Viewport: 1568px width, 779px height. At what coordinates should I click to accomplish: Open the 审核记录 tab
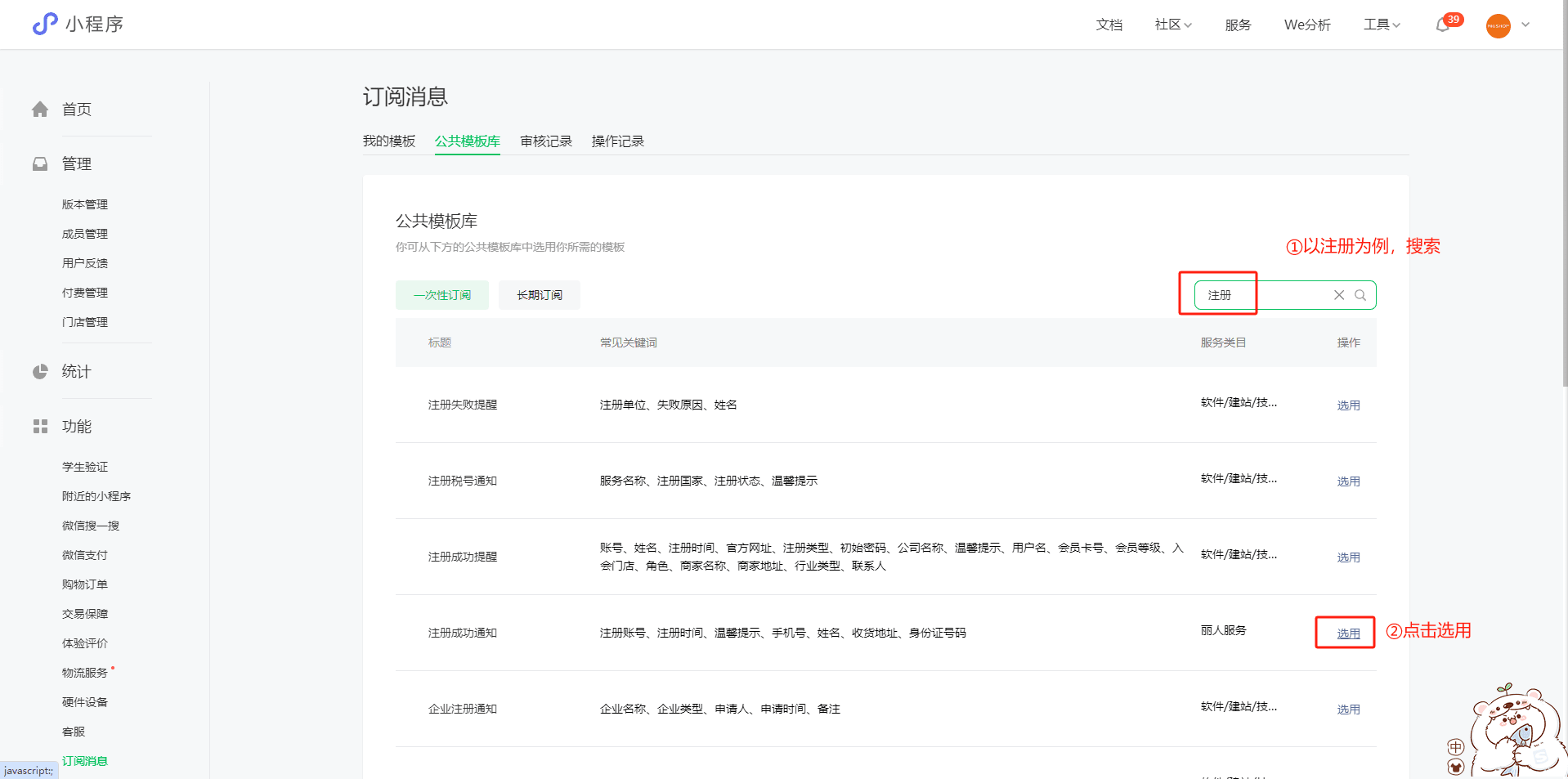[546, 141]
